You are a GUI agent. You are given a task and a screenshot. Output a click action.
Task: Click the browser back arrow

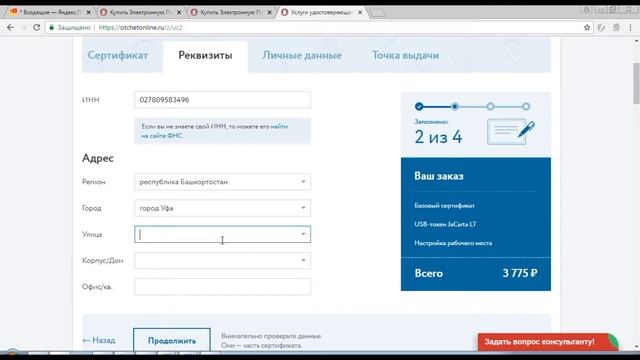[x=10, y=27]
